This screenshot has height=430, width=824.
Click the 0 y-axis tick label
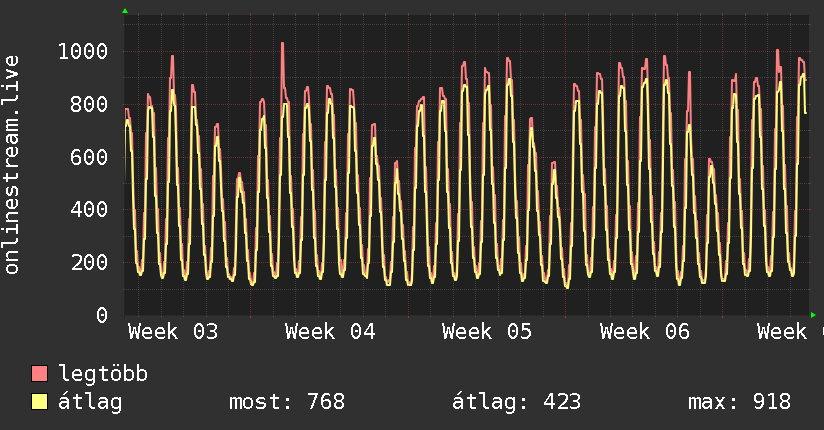point(102,316)
